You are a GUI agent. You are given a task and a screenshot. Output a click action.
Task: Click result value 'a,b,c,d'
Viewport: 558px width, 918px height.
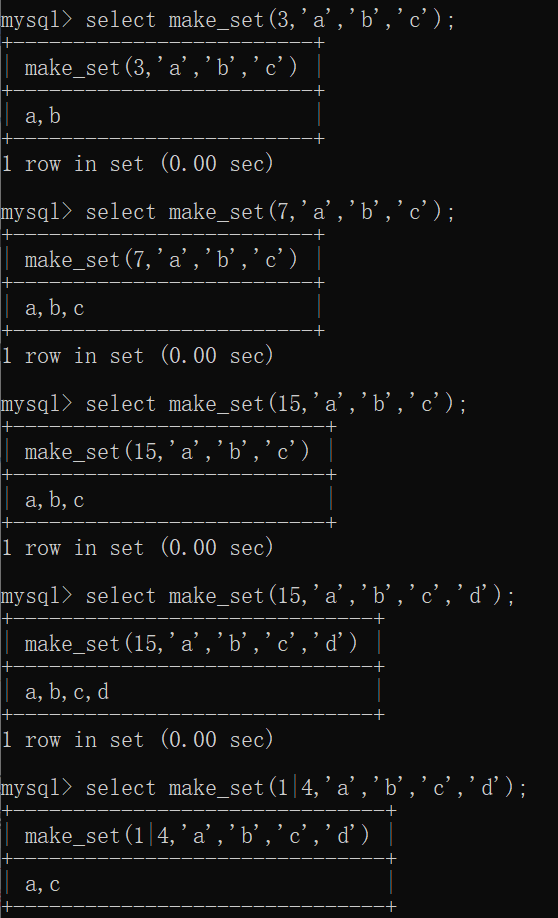(x=67, y=692)
